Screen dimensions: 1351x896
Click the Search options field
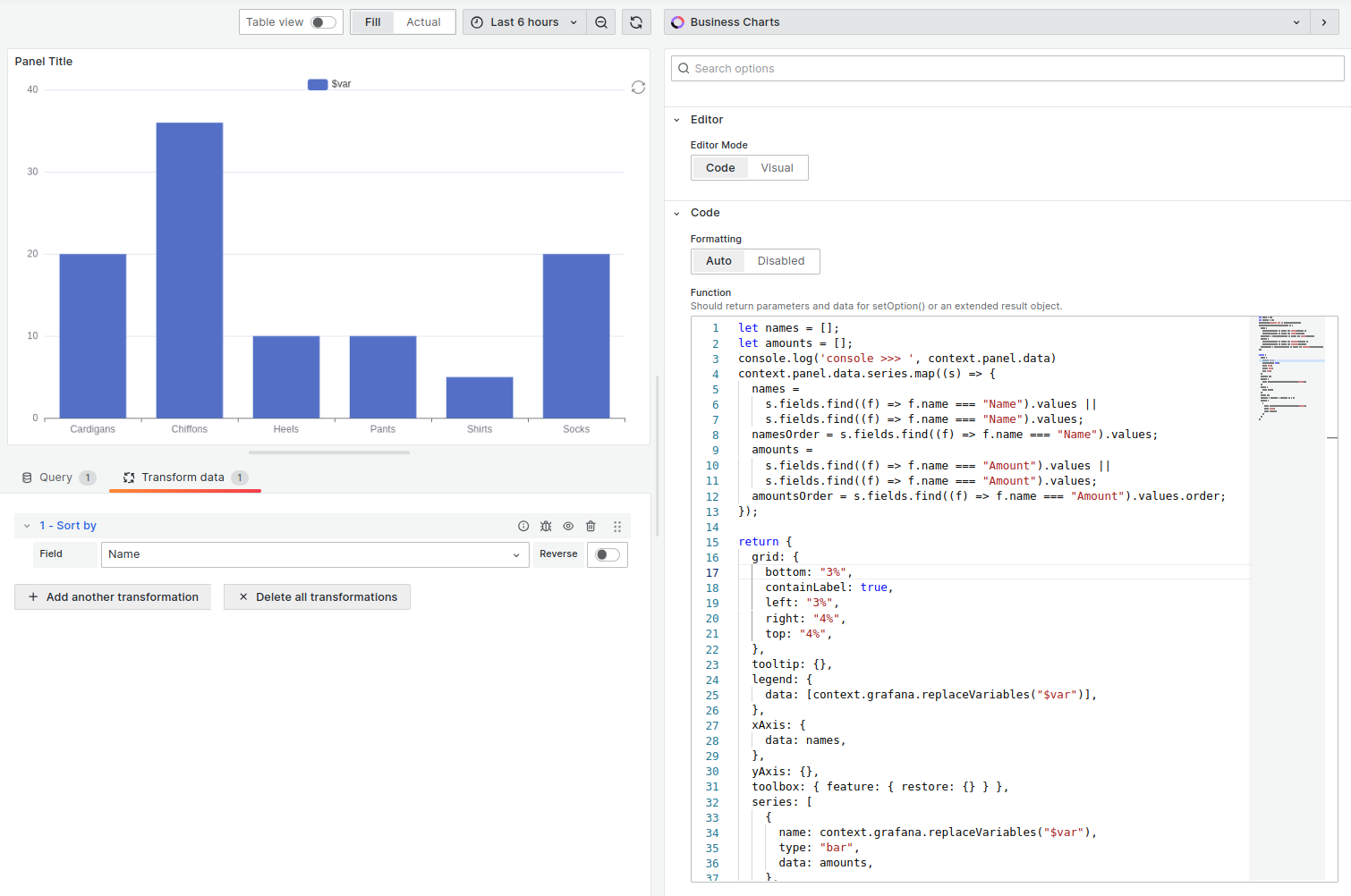pyautogui.click(x=1007, y=68)
